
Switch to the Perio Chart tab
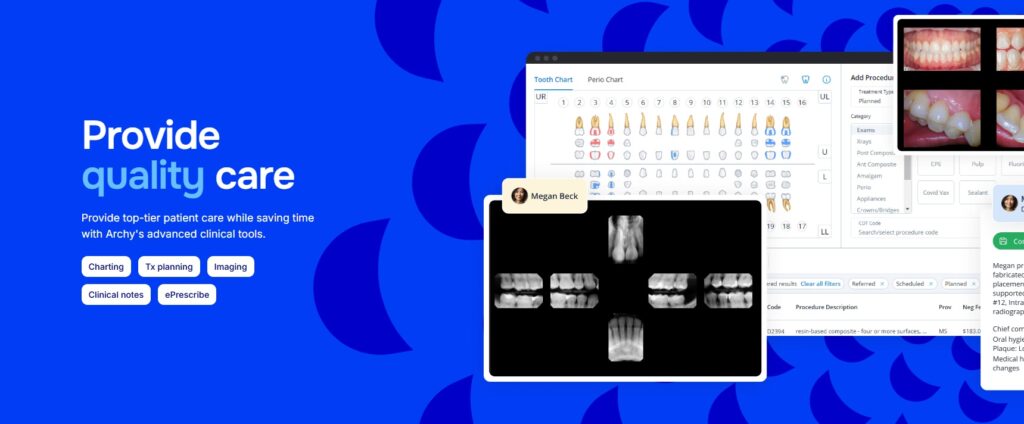tap(605, 80)
